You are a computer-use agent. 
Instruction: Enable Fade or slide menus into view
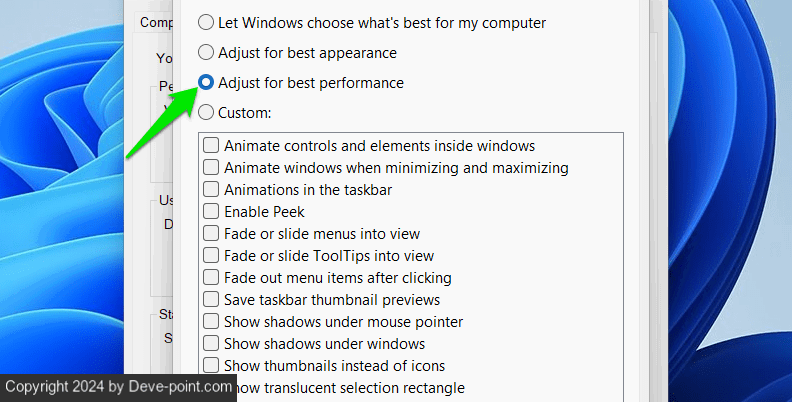tap(212, 234)
